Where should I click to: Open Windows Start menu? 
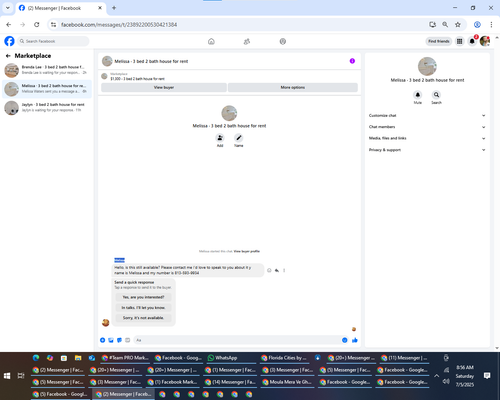tap(7, 376)
